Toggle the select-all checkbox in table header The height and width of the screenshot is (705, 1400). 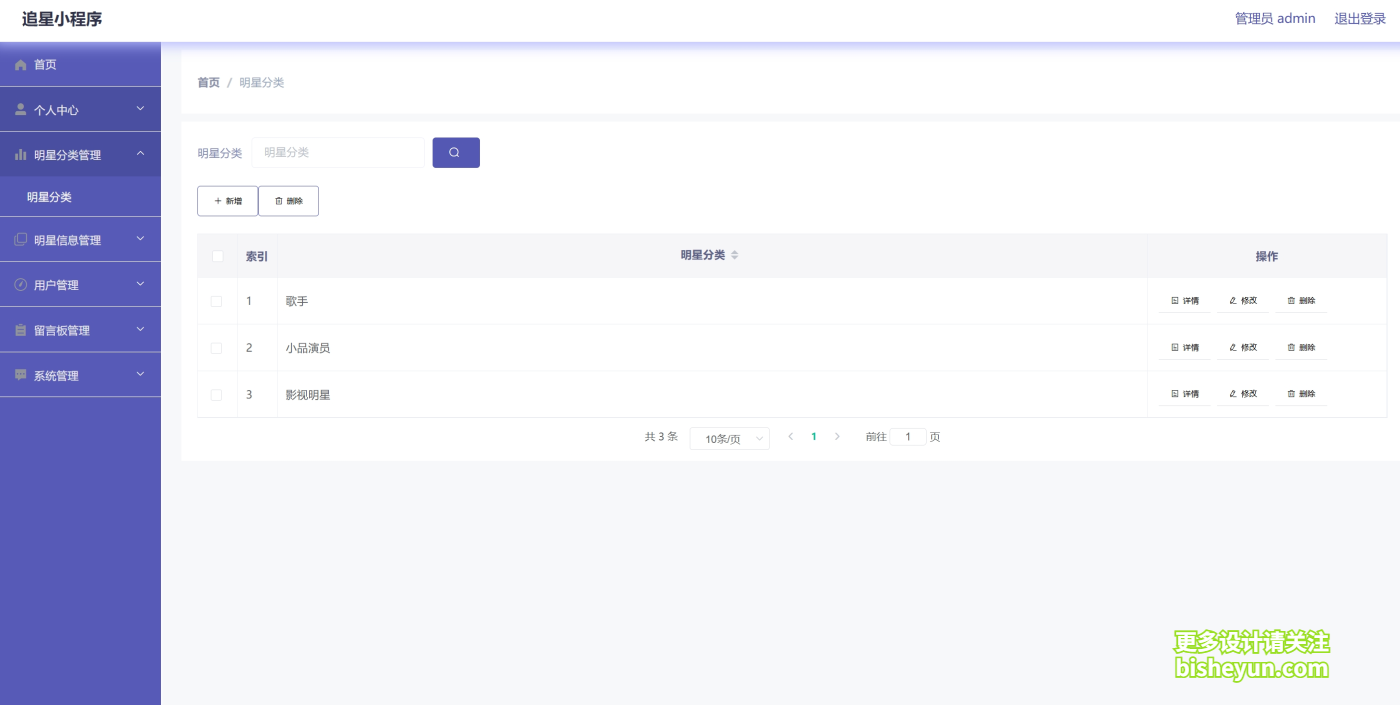[x=217, y=256]
